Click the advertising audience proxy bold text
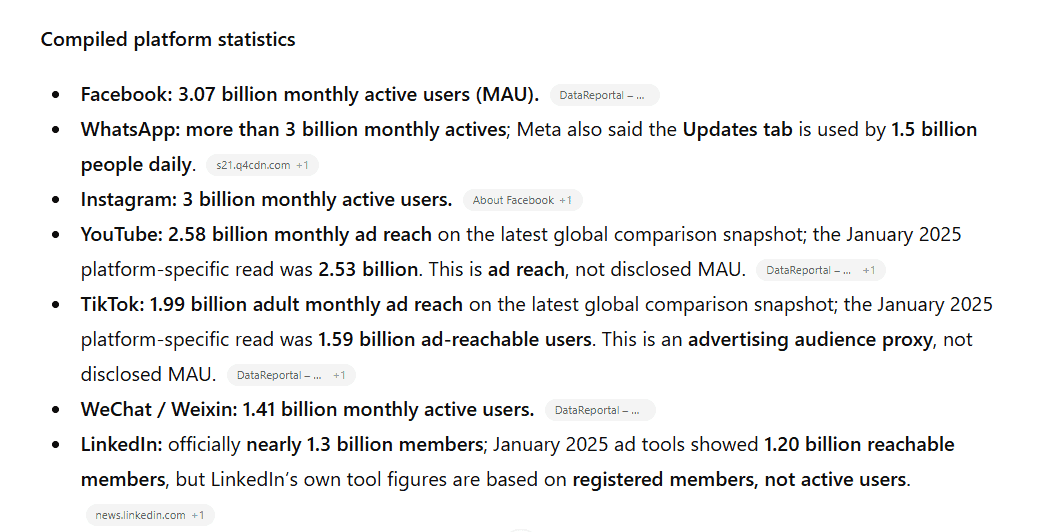This screenshot has height=532, width=1045. (x=810, y=339)
